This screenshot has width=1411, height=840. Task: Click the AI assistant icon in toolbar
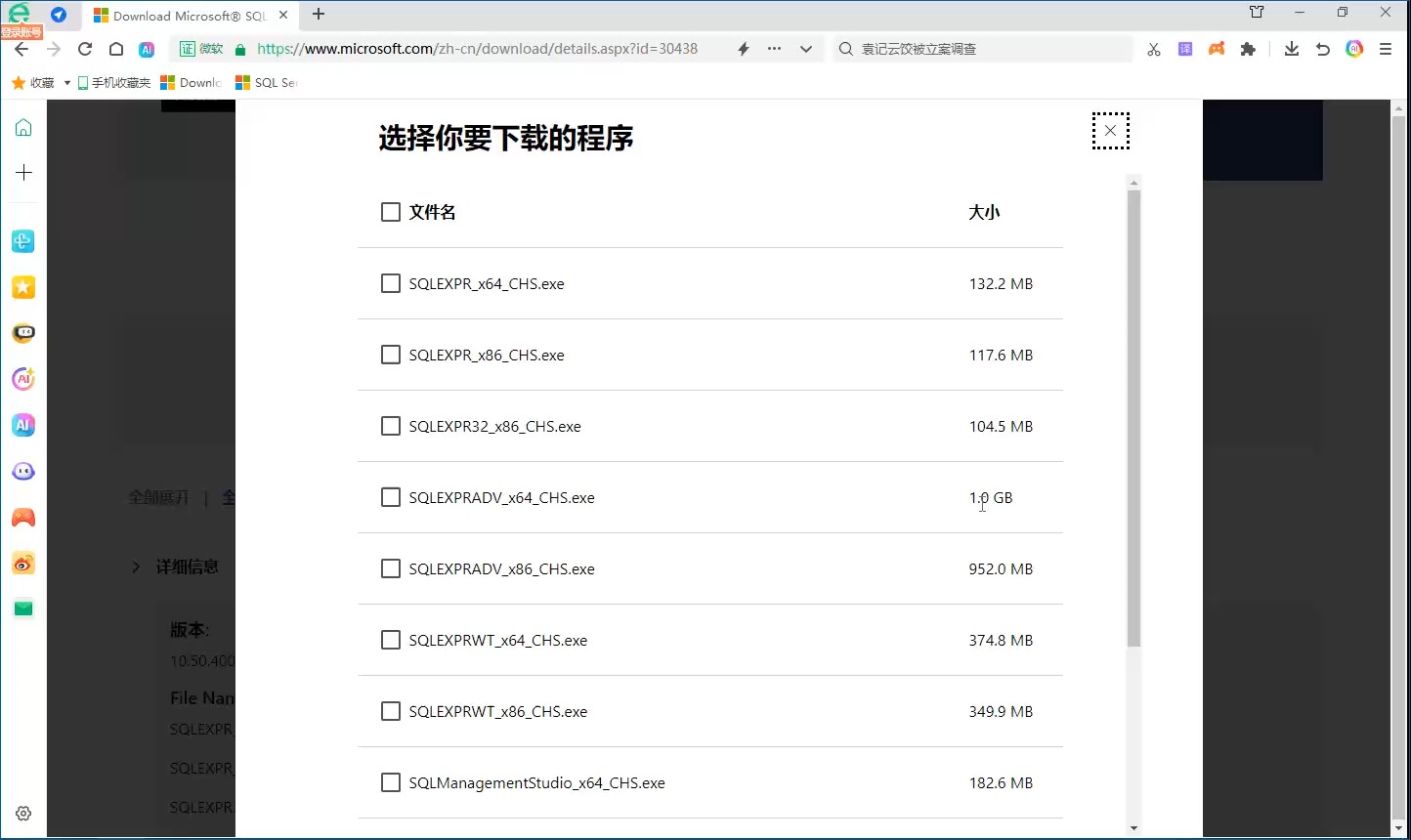pos(1354,48)
